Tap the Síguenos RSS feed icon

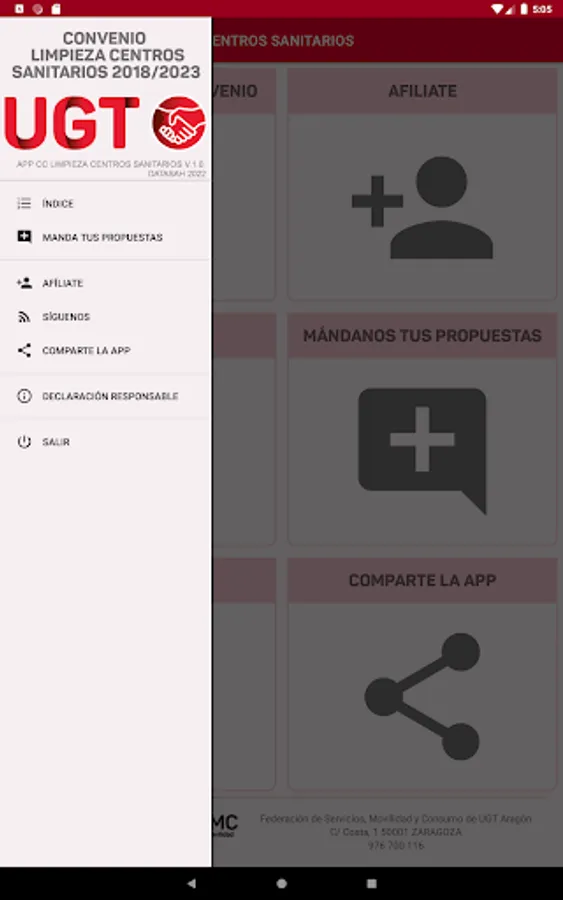pos(24,316)
